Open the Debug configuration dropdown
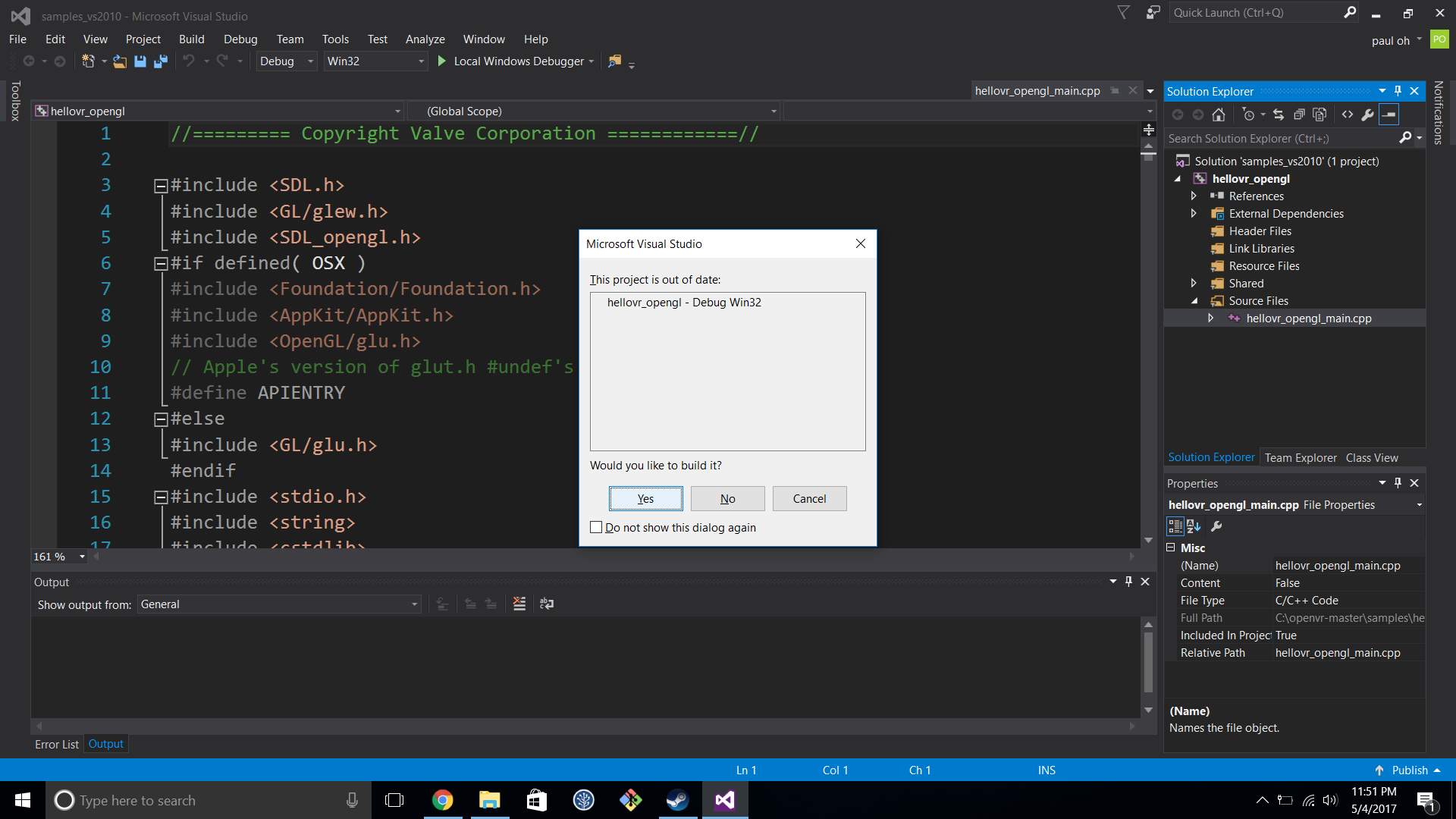 [x=310, y=61]
